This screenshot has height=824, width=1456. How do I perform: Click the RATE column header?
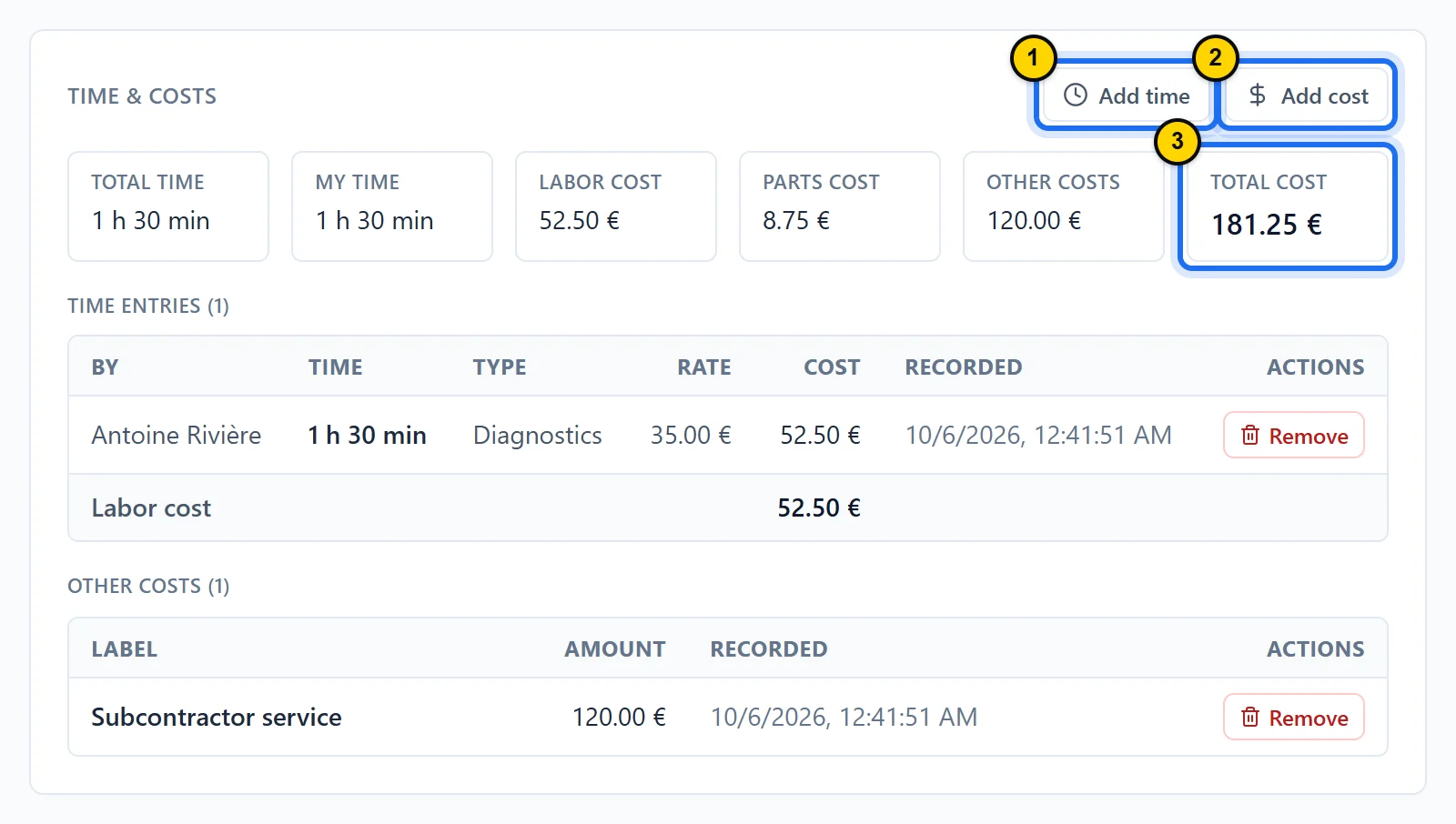coord(703,367)
